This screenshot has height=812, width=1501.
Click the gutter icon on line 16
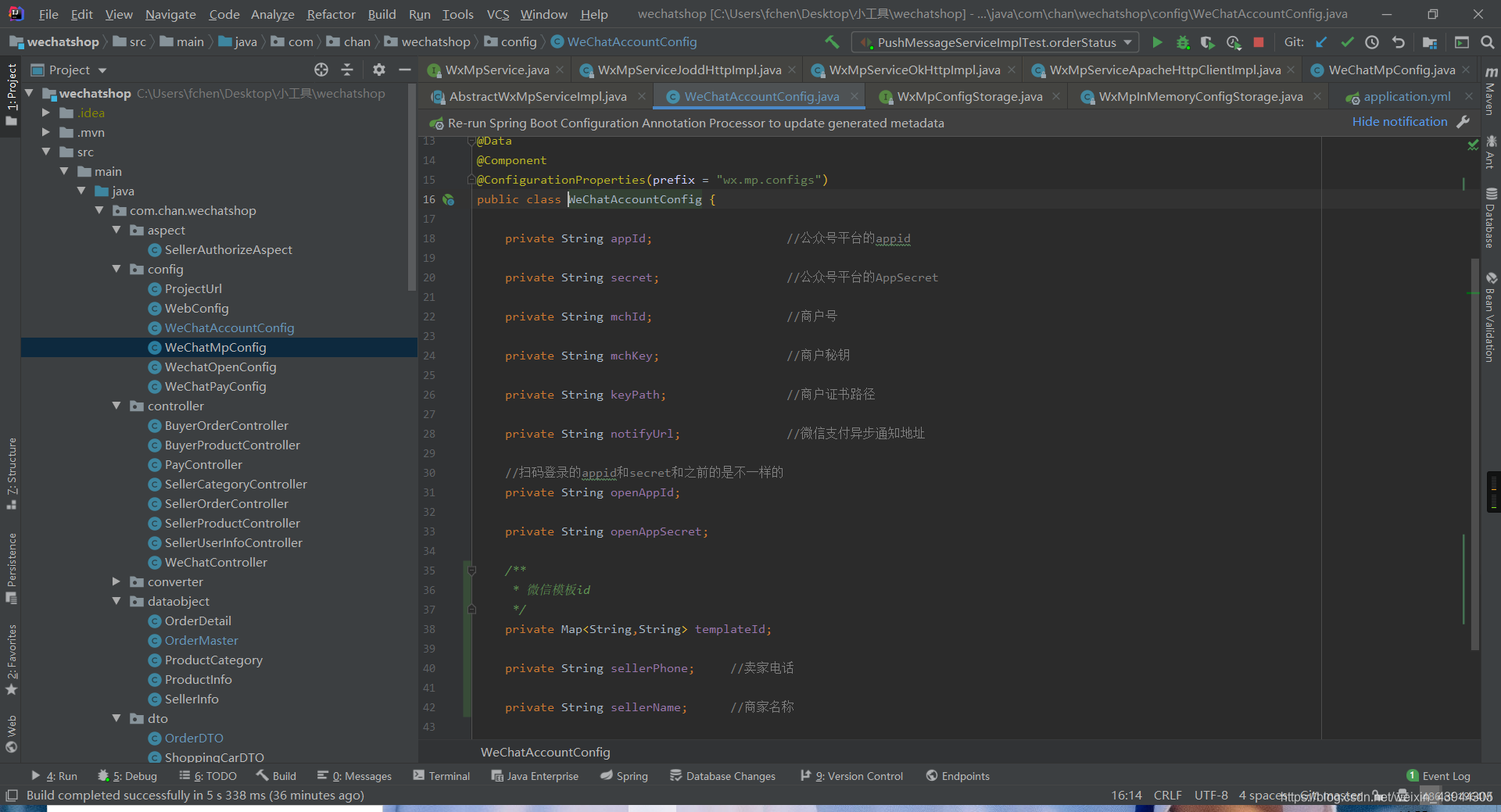(x=449, y=199)
